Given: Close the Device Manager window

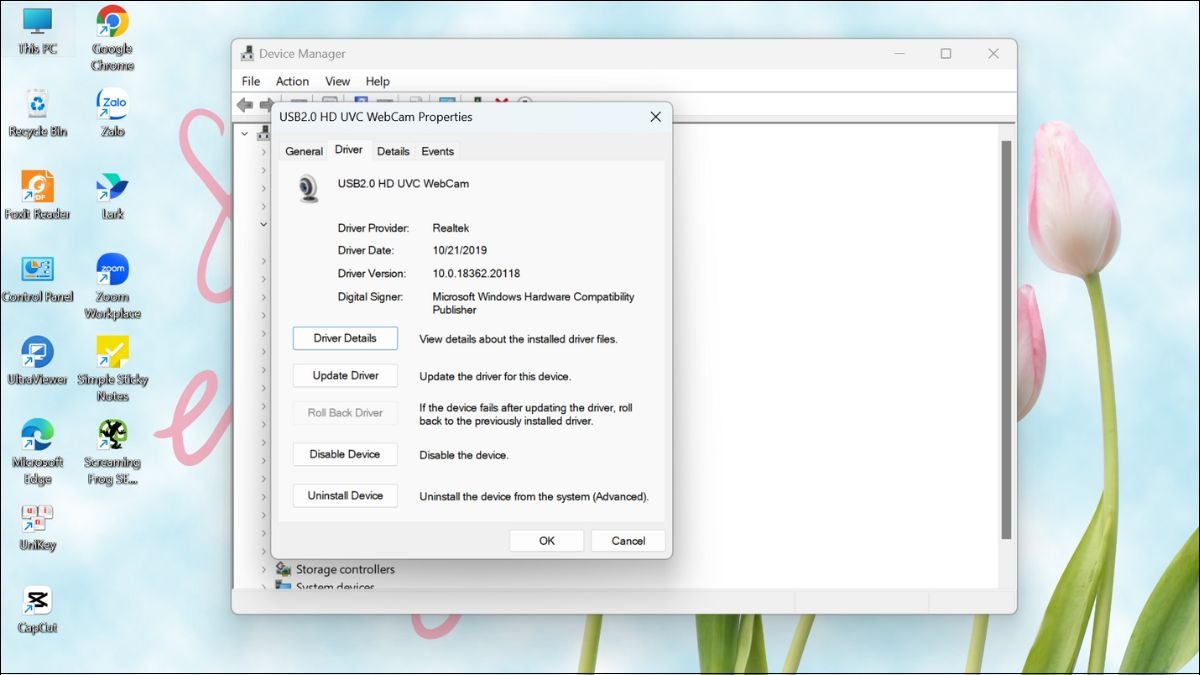Looking at the screenshot, I should 993,54.
